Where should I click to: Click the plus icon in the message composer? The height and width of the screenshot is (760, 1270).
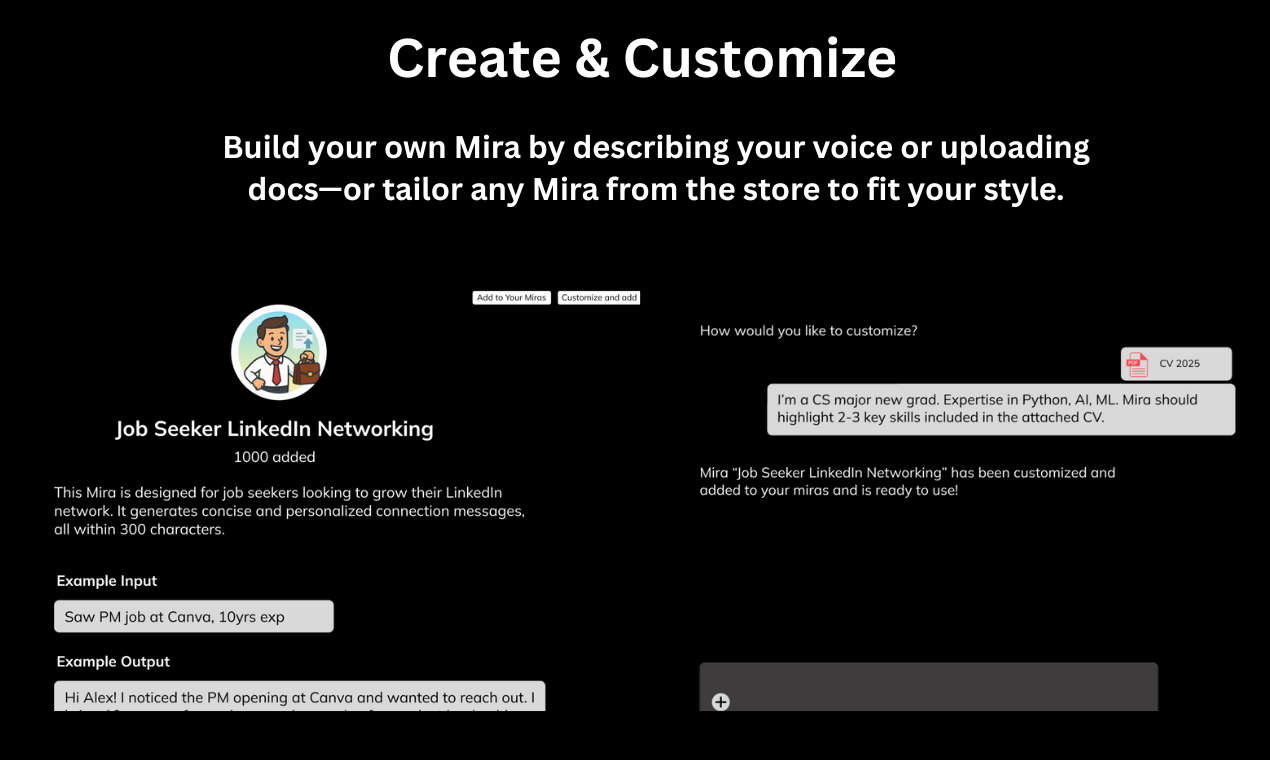pyautogui.click(x=720, y=702)
